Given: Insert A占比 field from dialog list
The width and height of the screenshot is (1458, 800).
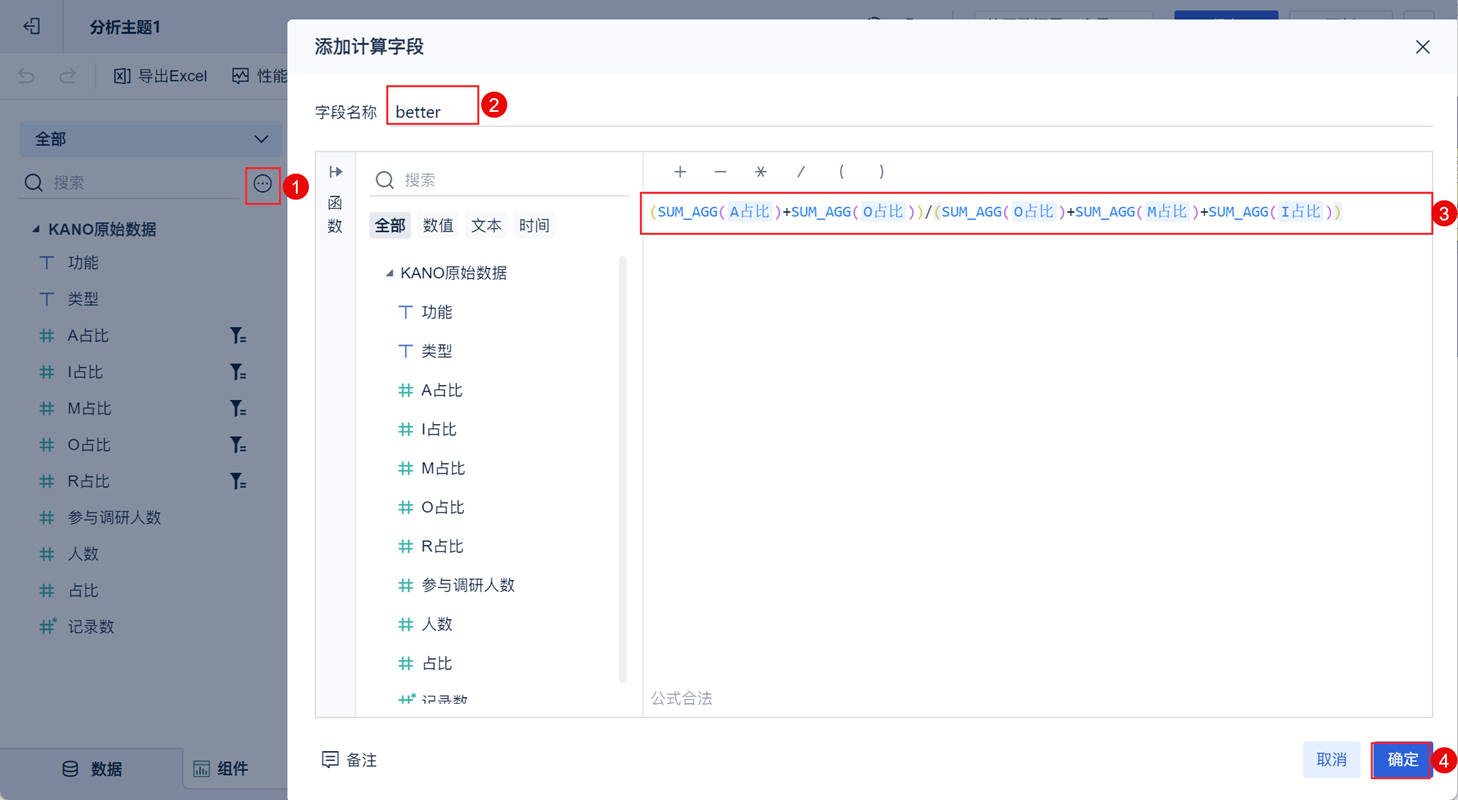Looking at the screenshot, I should (x=441, y=390).
